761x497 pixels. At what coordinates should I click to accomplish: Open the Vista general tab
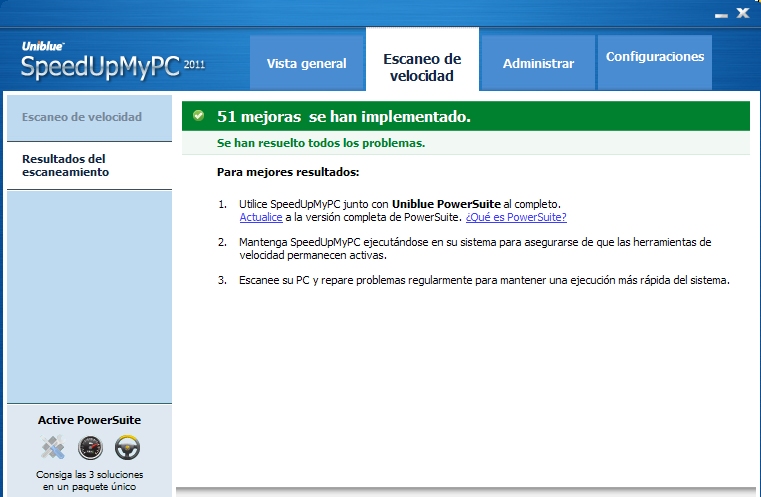tap(307, 63)
